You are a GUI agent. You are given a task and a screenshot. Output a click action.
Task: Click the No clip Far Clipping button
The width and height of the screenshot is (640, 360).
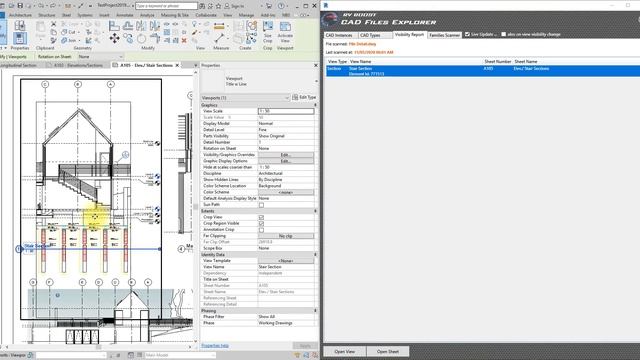[286, 236]
